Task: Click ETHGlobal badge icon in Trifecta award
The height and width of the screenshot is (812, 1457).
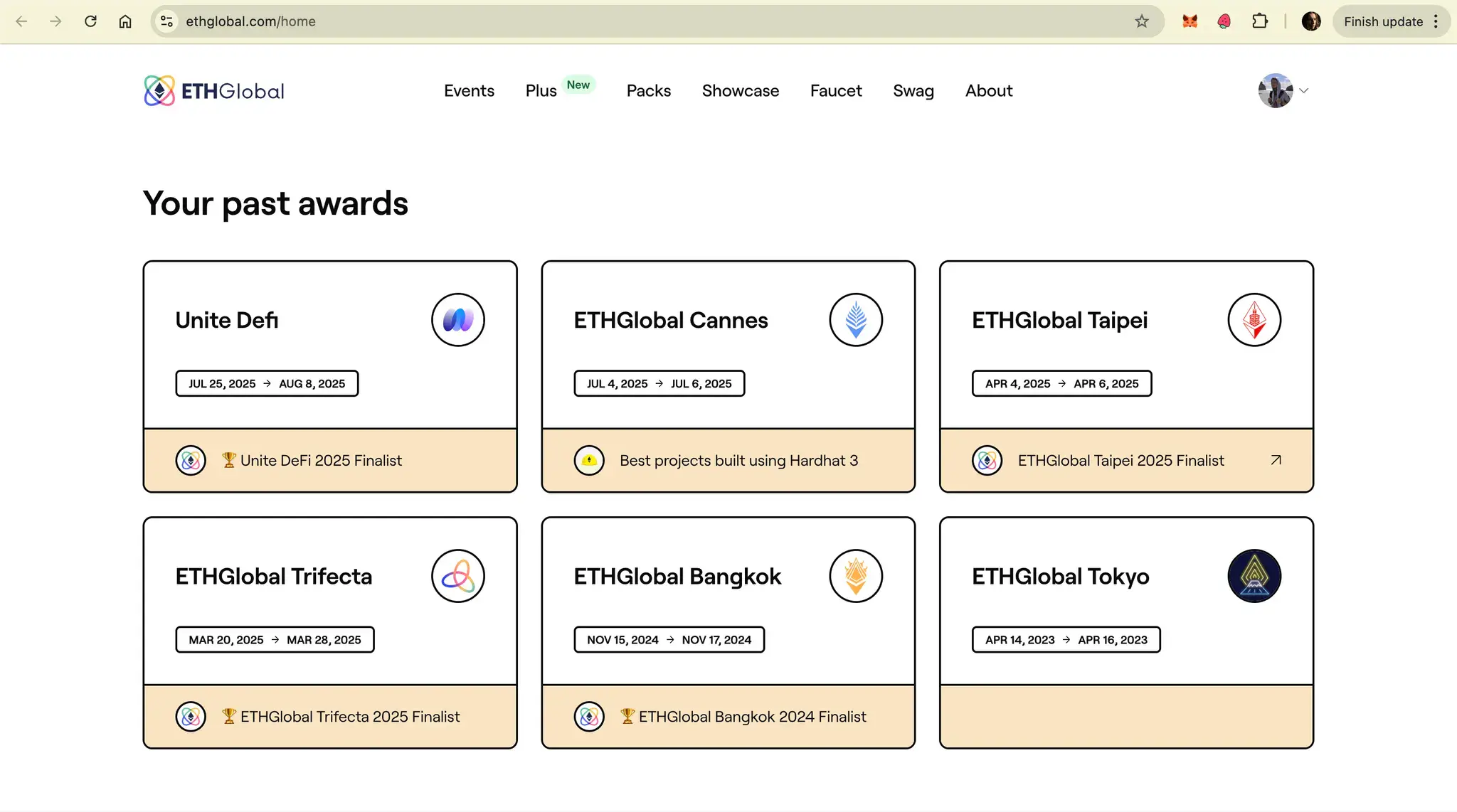Action: click(x=191, y=717)
